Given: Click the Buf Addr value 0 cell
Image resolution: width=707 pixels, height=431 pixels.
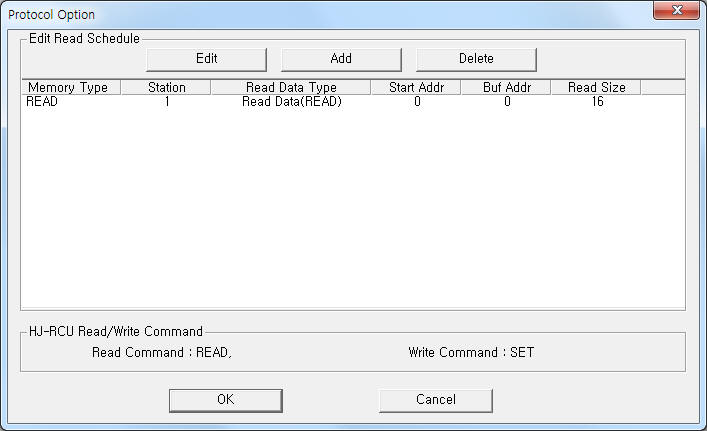Looking at the screenshot, I should (507, 102).
